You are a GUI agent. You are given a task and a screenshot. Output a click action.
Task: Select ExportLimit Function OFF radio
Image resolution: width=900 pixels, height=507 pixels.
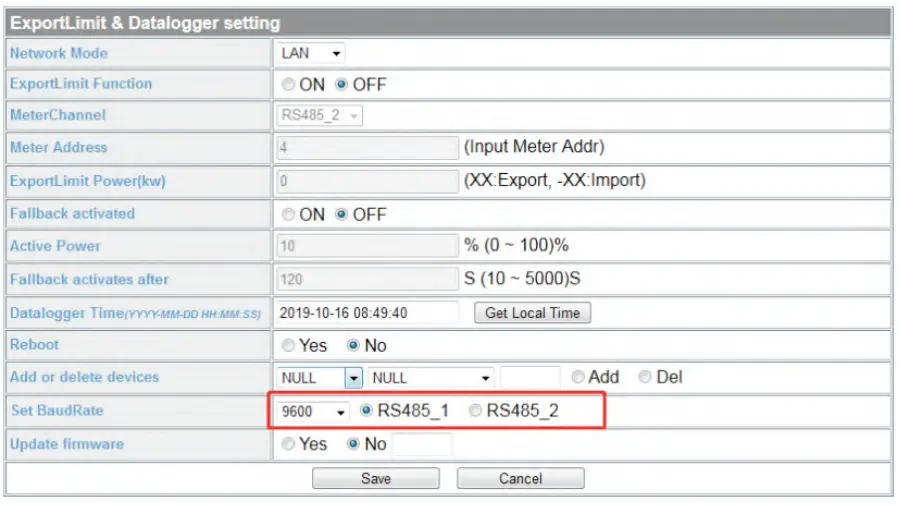pyautogui.click(x=342, y=84)
